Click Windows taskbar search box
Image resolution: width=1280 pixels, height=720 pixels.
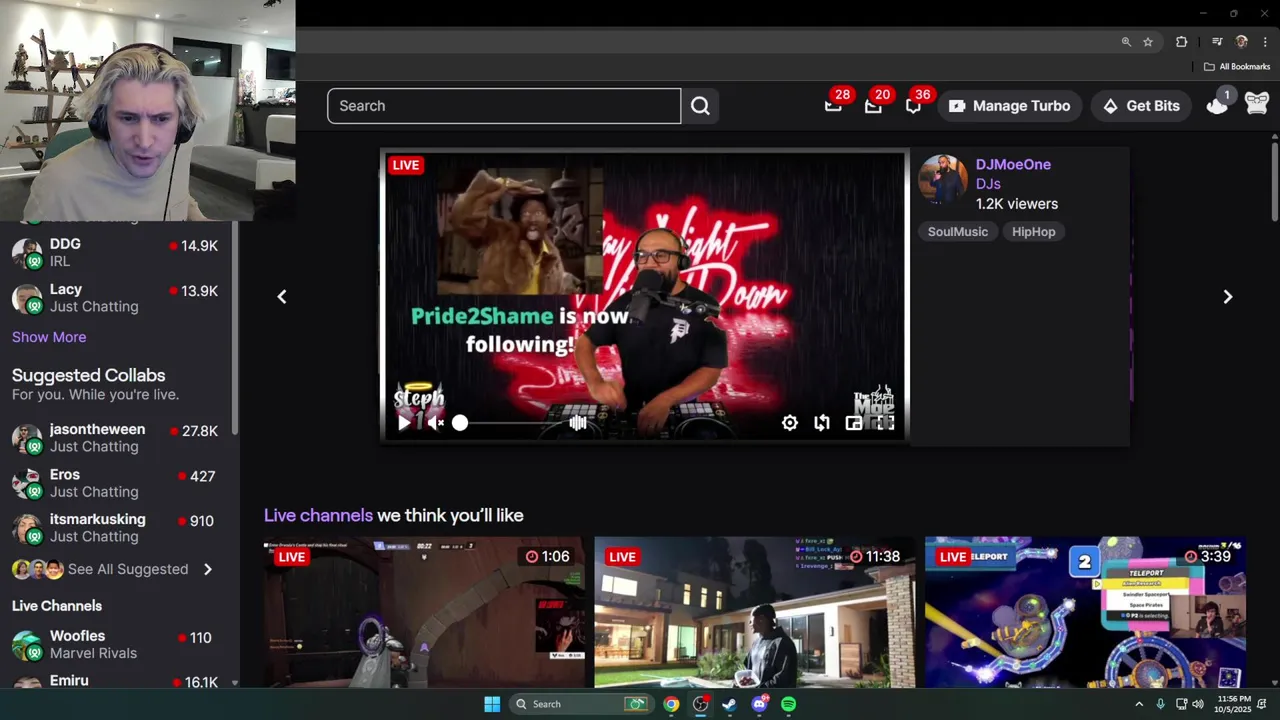(x=581, y=704)
